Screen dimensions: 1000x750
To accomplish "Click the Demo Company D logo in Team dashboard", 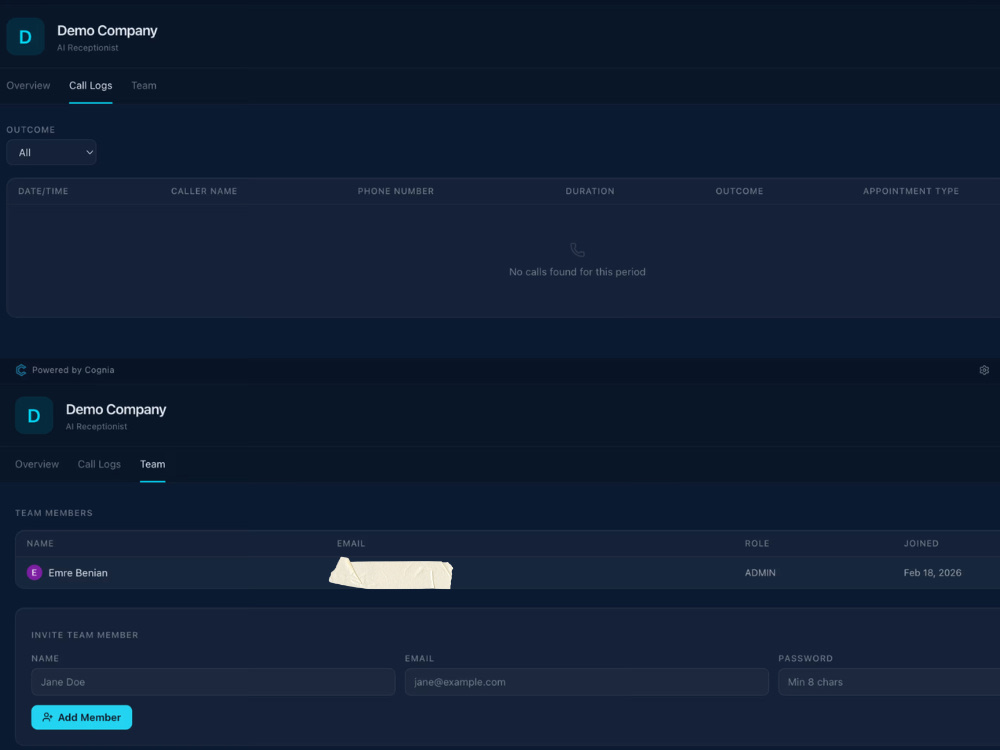I will click(x=34, y=416).
